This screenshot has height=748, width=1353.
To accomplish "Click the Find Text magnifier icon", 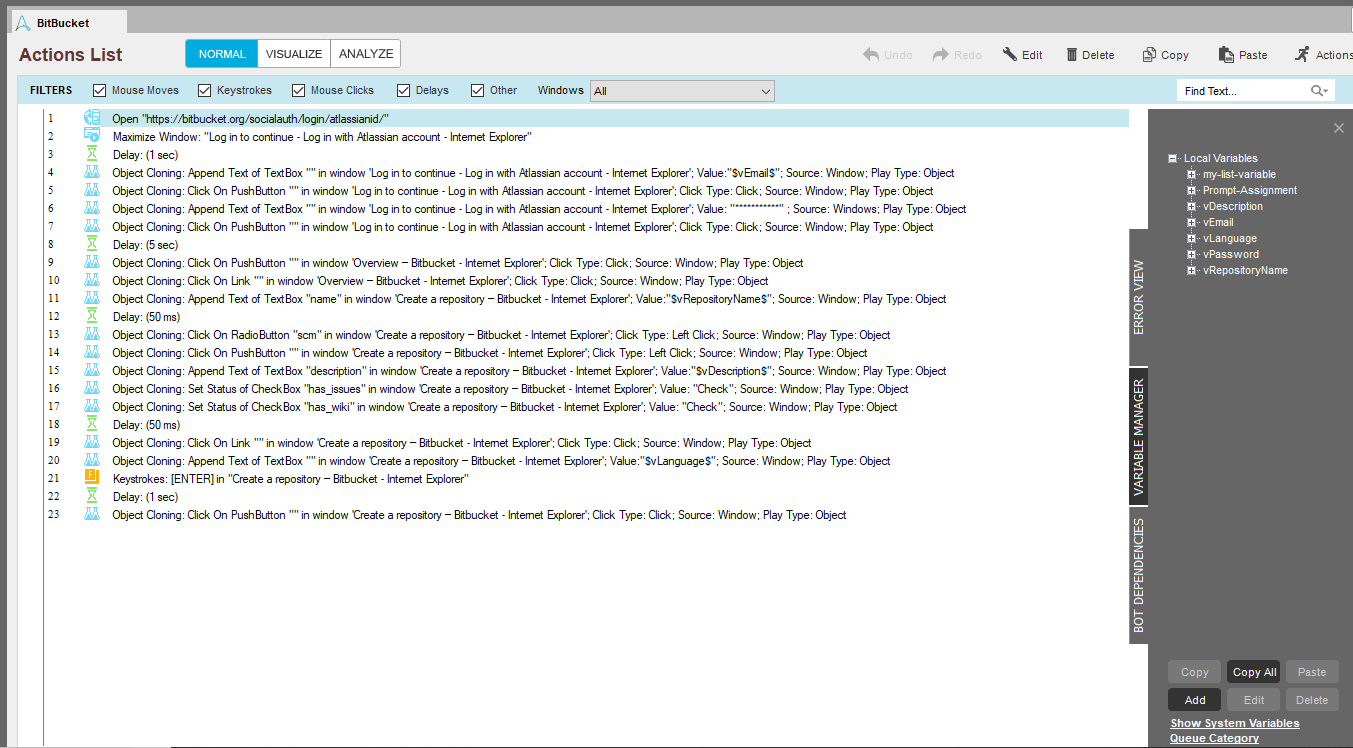I will tap(1320, 91).
